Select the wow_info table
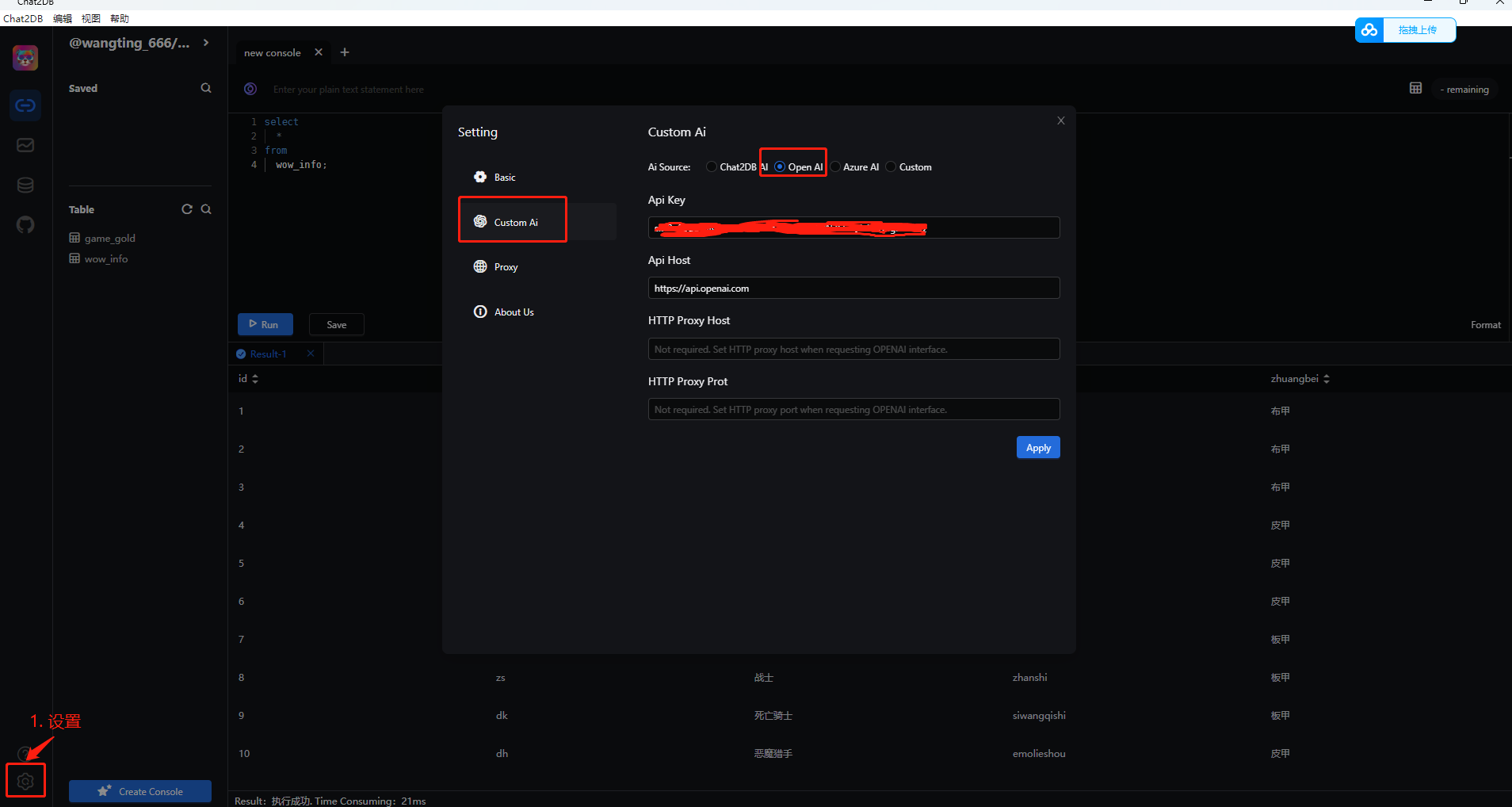Screen dimensions: 1512x807 pyautogui.click(x=106, y=258)
